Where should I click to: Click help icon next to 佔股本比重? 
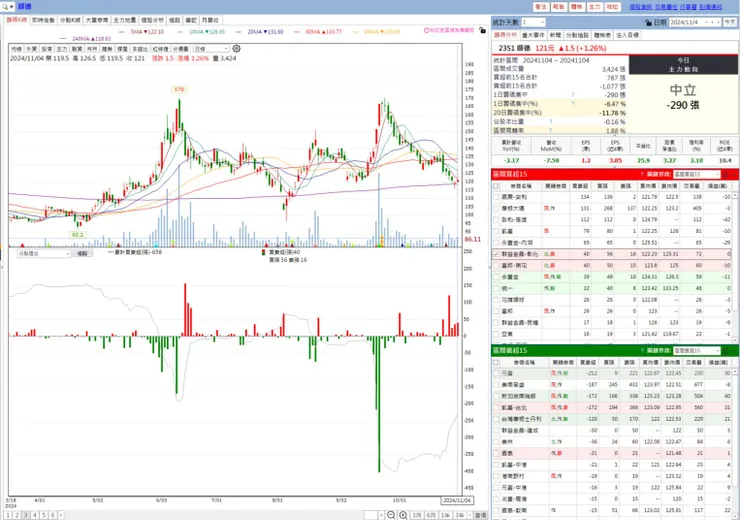tap(550, 122)
